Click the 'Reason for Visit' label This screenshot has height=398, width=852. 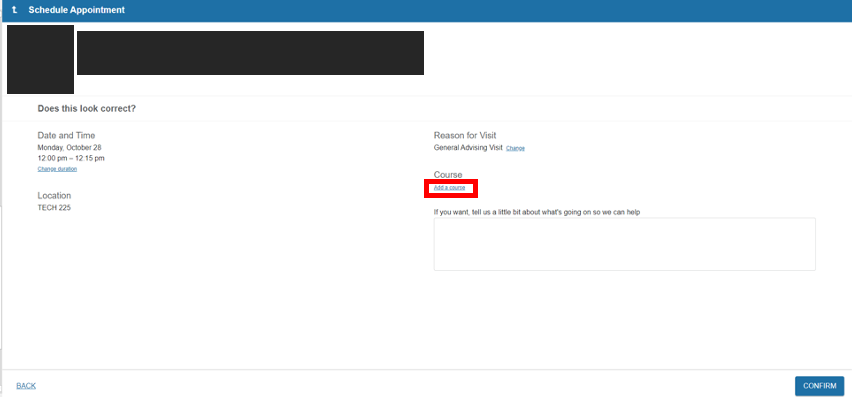465,135
